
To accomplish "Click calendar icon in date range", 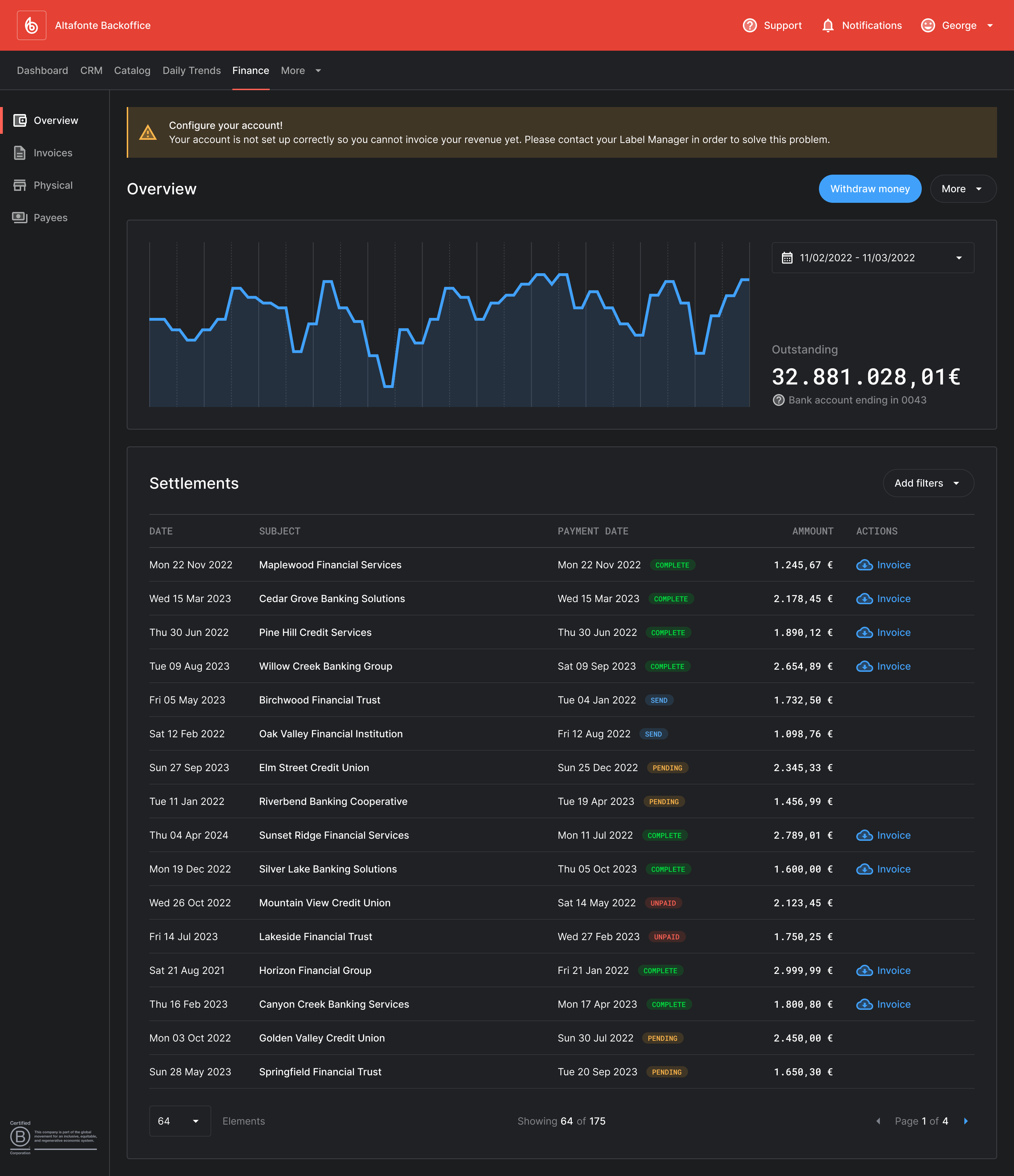I will [787, 258].
